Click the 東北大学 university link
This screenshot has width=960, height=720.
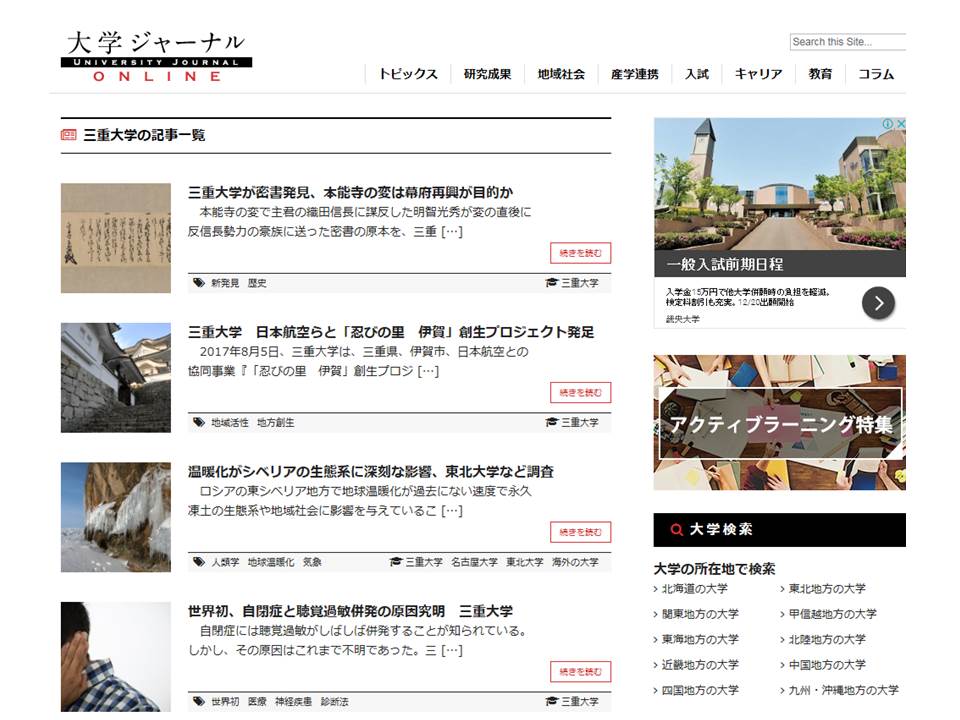[524, 562]
